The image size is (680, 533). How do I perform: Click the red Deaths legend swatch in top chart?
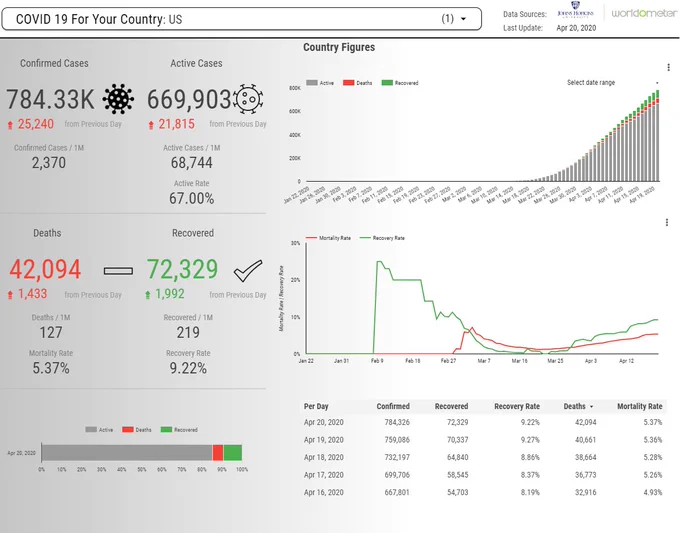click(x=349, y=82)
